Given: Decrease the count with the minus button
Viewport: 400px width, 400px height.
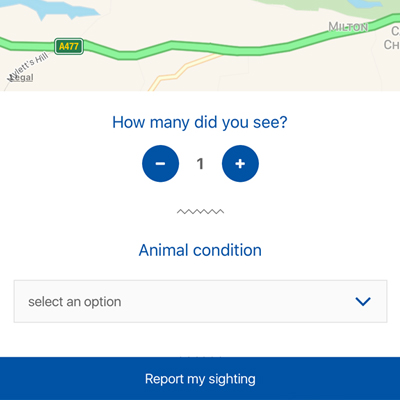Looking at the screenshot, I should 160,164.
